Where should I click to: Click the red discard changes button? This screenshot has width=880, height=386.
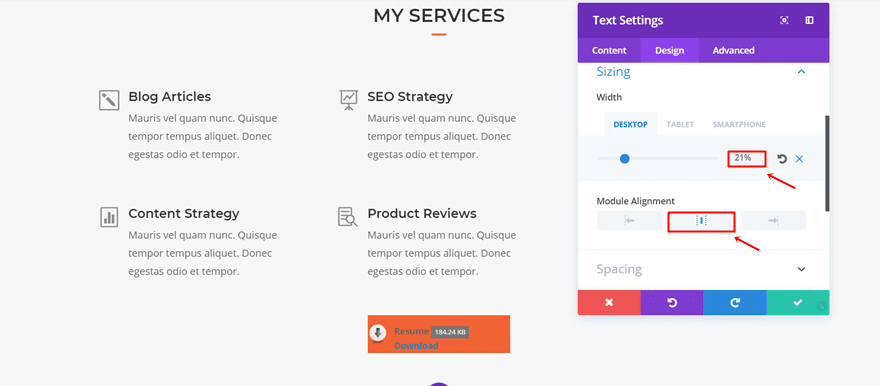pos(609,302)
